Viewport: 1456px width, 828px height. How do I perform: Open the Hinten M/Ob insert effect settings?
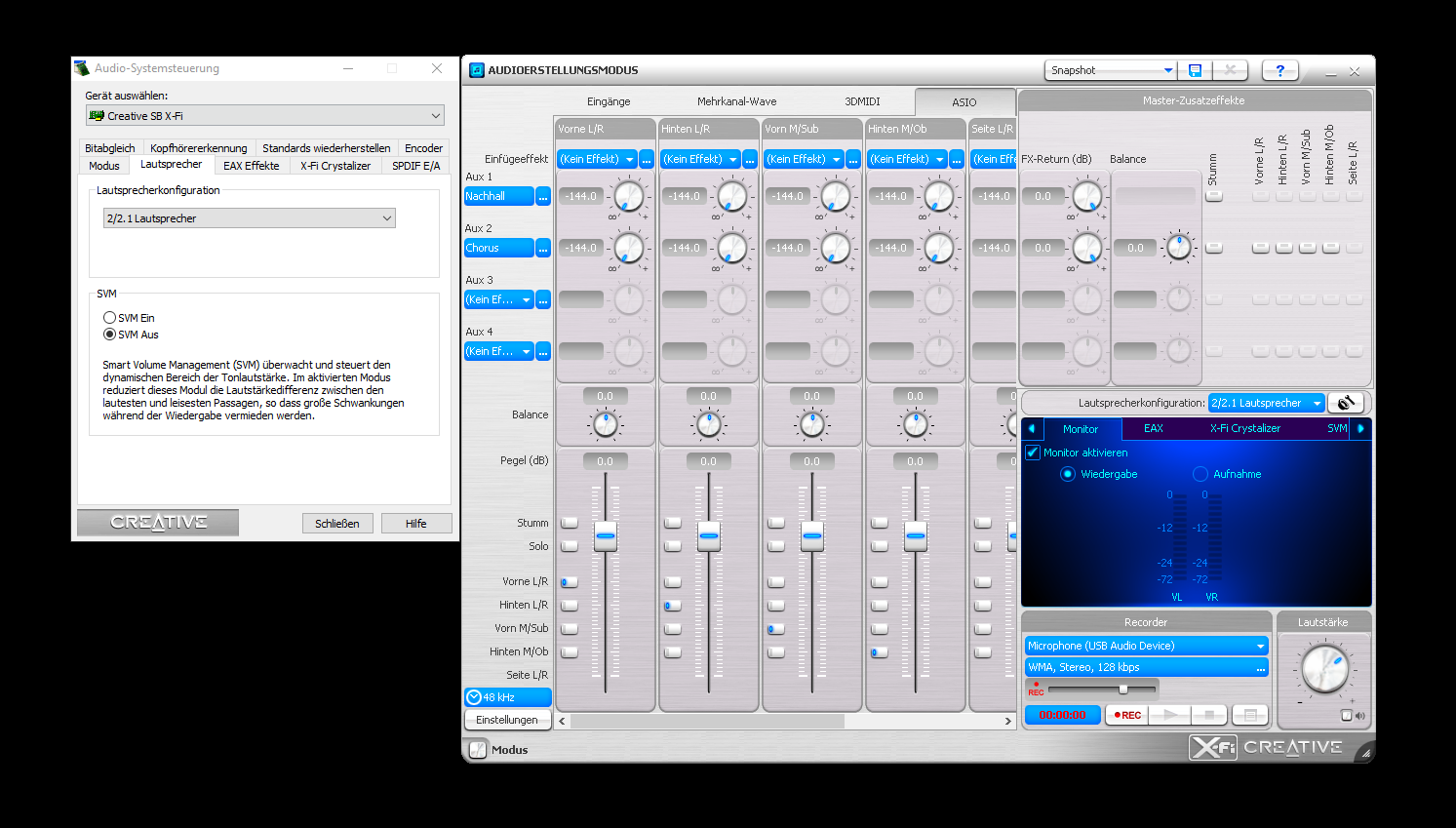(x=957, y=159)
